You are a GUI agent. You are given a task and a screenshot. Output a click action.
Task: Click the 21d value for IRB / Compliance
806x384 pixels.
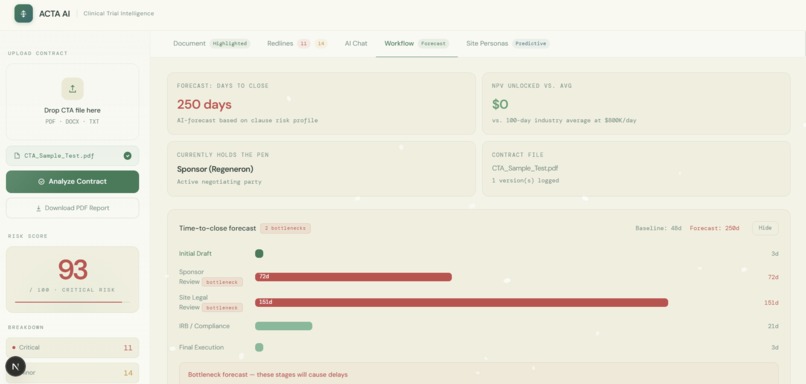[x=773, y=326]
